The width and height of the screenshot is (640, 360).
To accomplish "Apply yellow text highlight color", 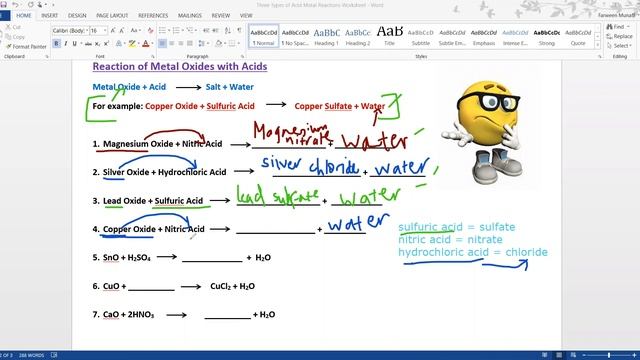I will (x=131, y=44).
